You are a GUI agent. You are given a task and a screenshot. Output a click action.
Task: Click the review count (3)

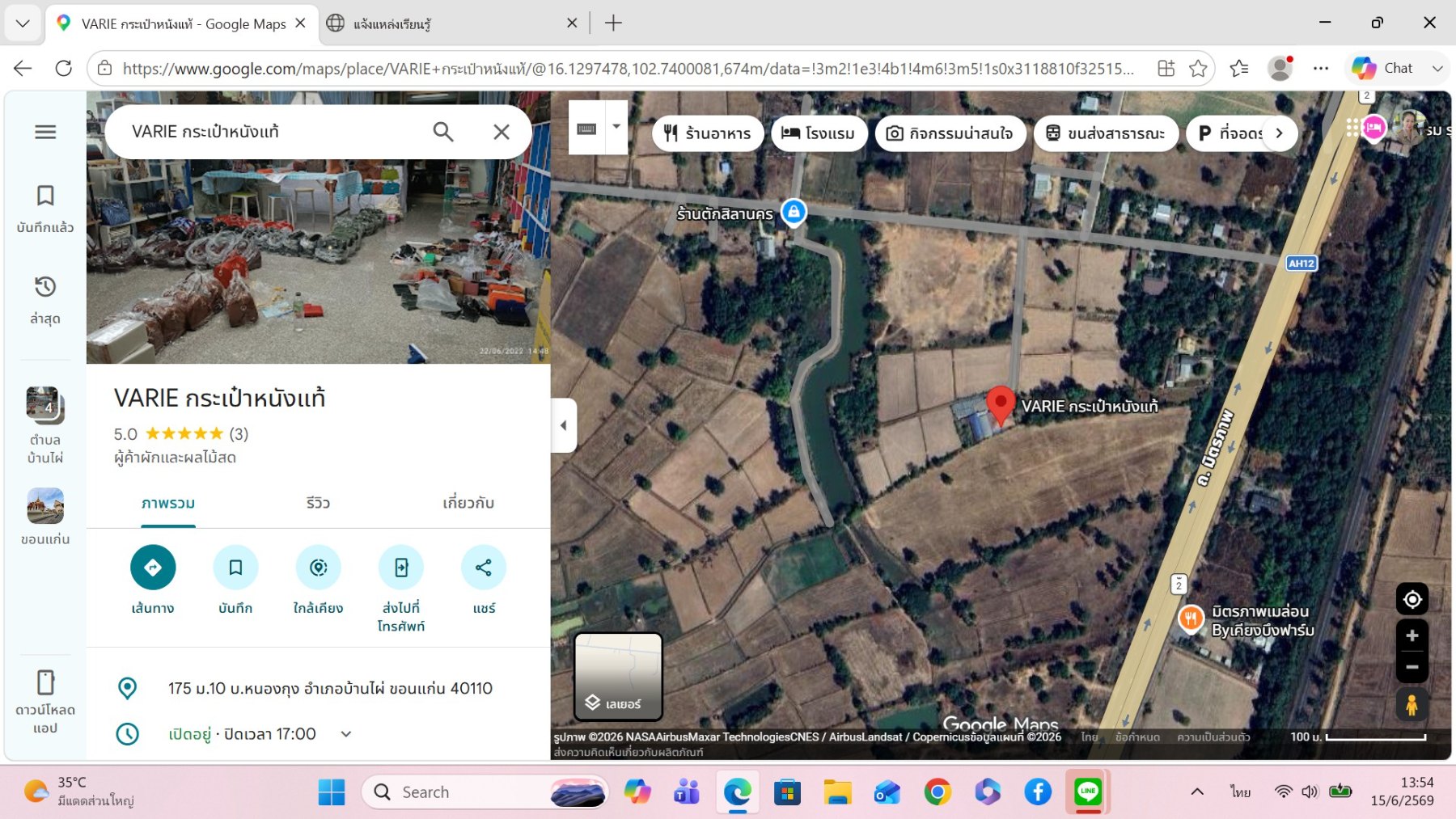tap(239, 434)
